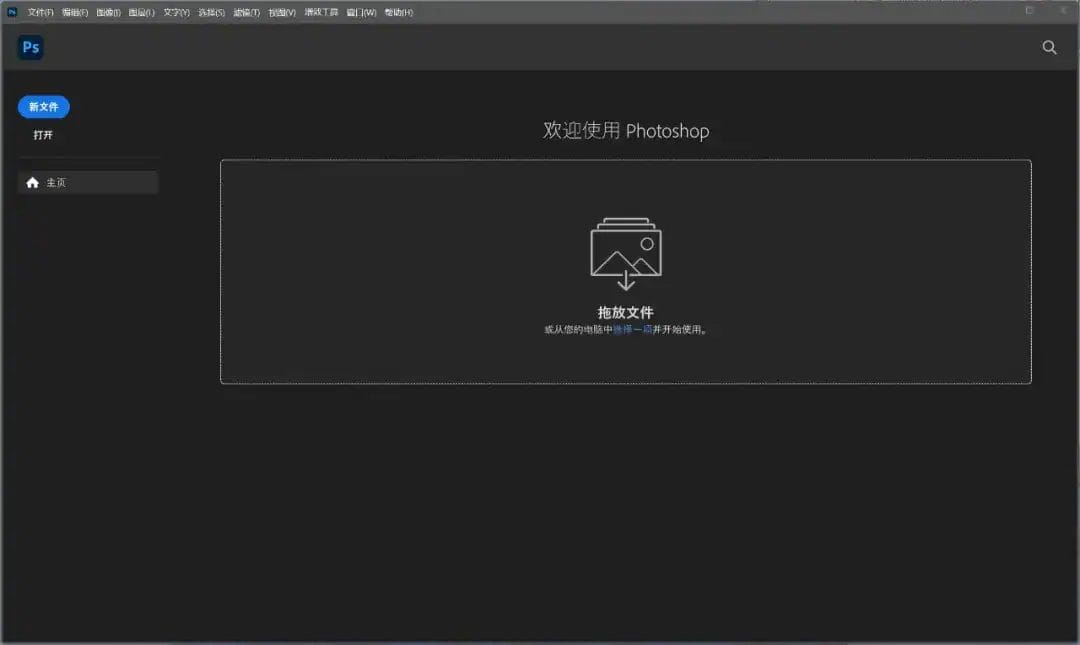This screenshot has height=645, width=1080.
Task: Click the Photoshop logo icon top left
Action: coord(30,47)
